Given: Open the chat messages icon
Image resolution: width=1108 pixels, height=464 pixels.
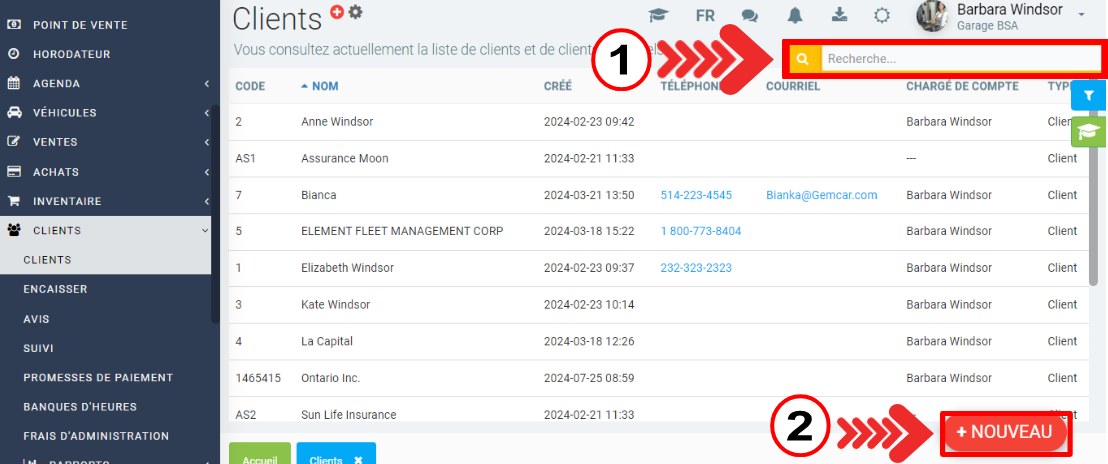Looking at the screenshot, I should (749, 15).
